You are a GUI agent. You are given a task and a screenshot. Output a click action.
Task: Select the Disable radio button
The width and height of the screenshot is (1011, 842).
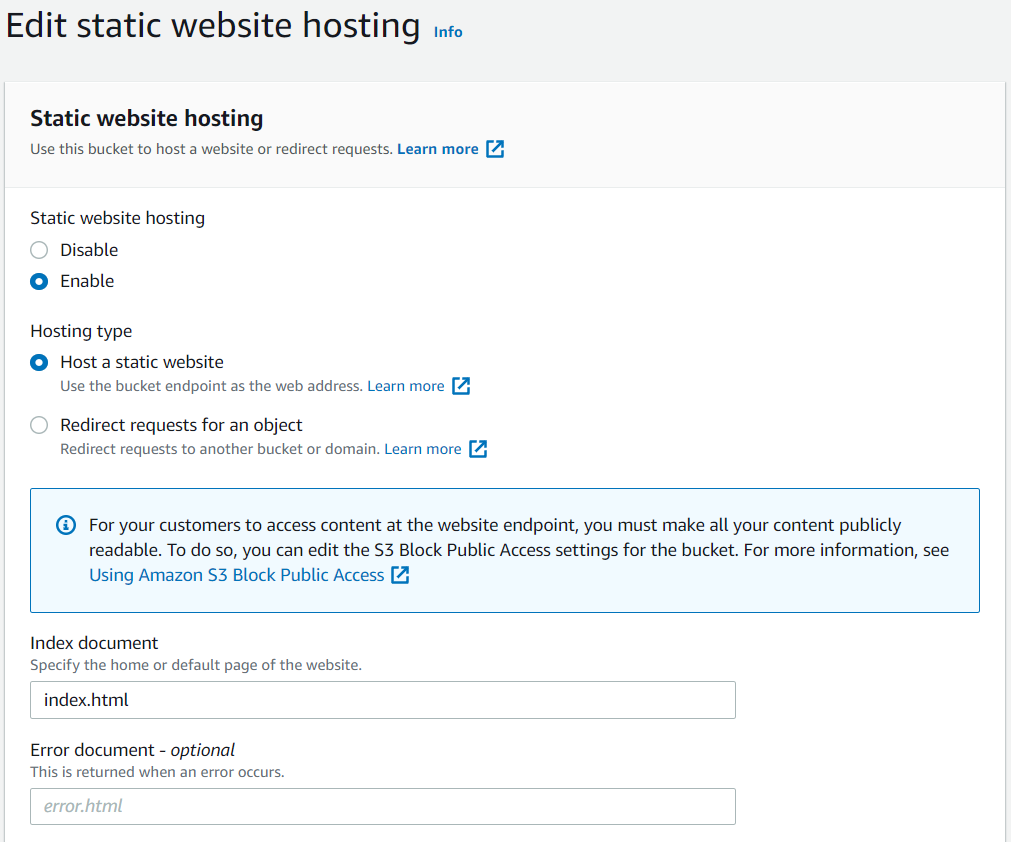39,250
